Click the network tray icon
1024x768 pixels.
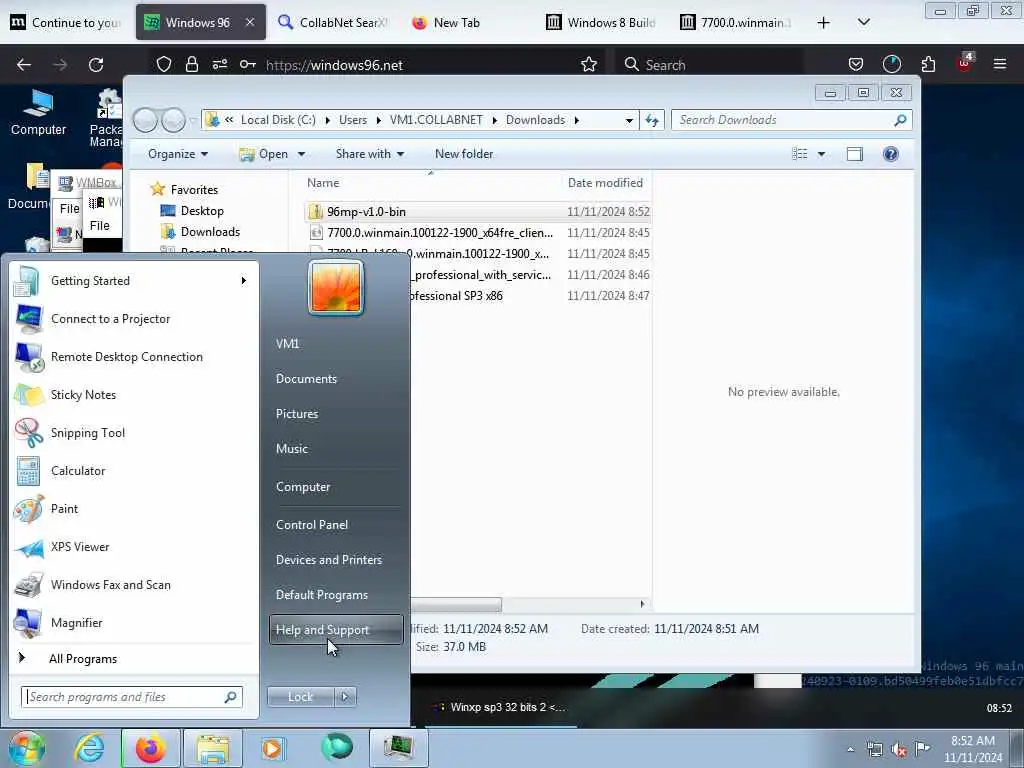pyautogui.click(x=874, y=749)
